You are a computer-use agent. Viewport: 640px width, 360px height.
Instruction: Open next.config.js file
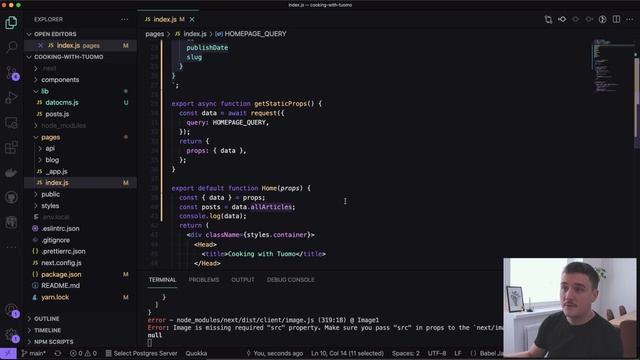tap(80, 263)
